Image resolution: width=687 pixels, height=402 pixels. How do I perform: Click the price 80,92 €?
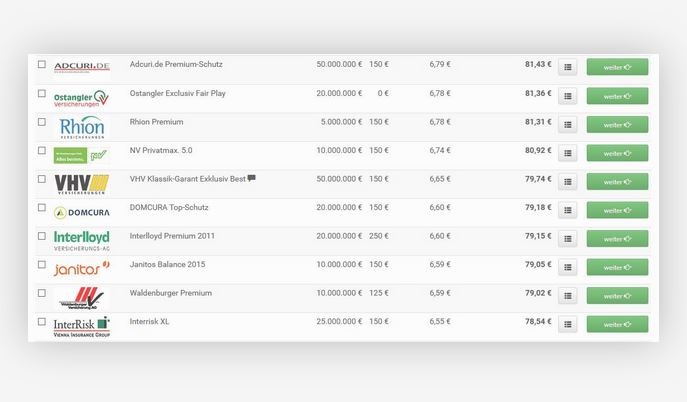coord(538,150)
